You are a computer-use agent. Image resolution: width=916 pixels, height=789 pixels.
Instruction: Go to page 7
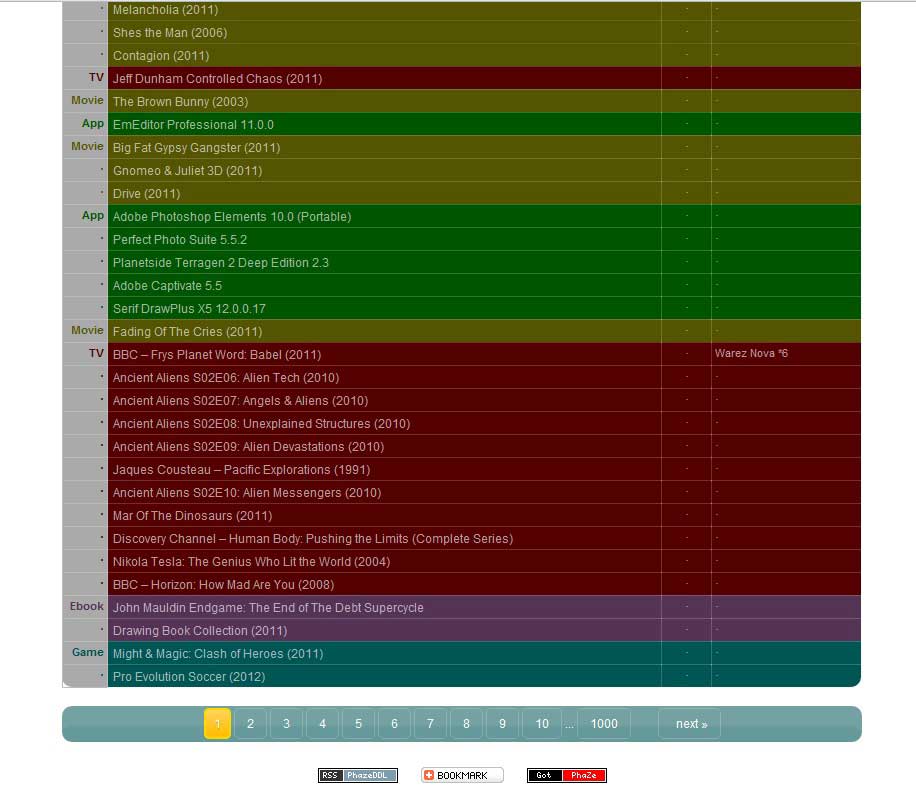431,724
